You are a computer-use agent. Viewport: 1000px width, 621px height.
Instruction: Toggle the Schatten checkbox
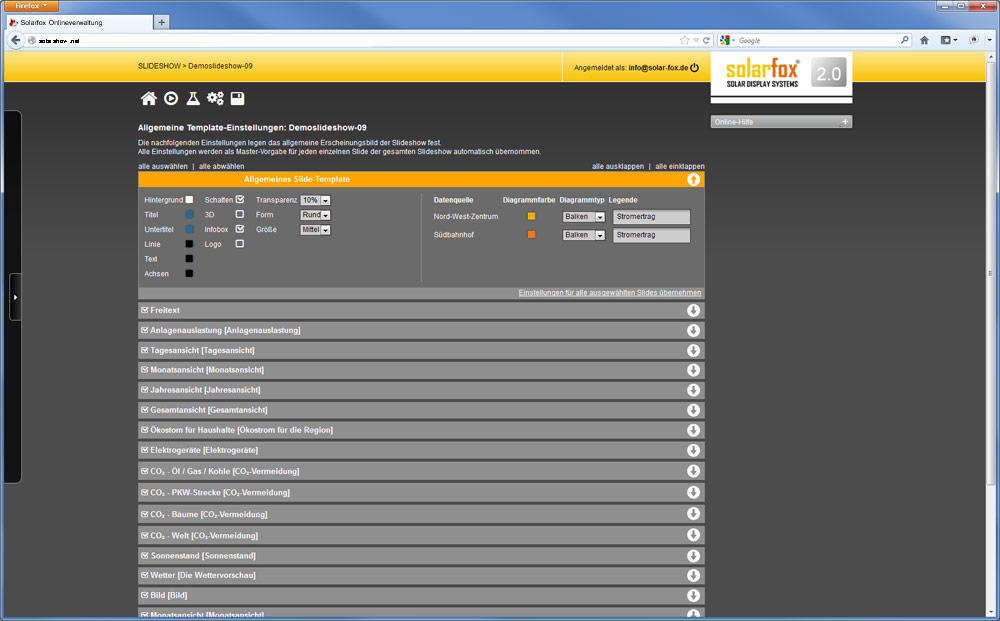click(240, 200)
